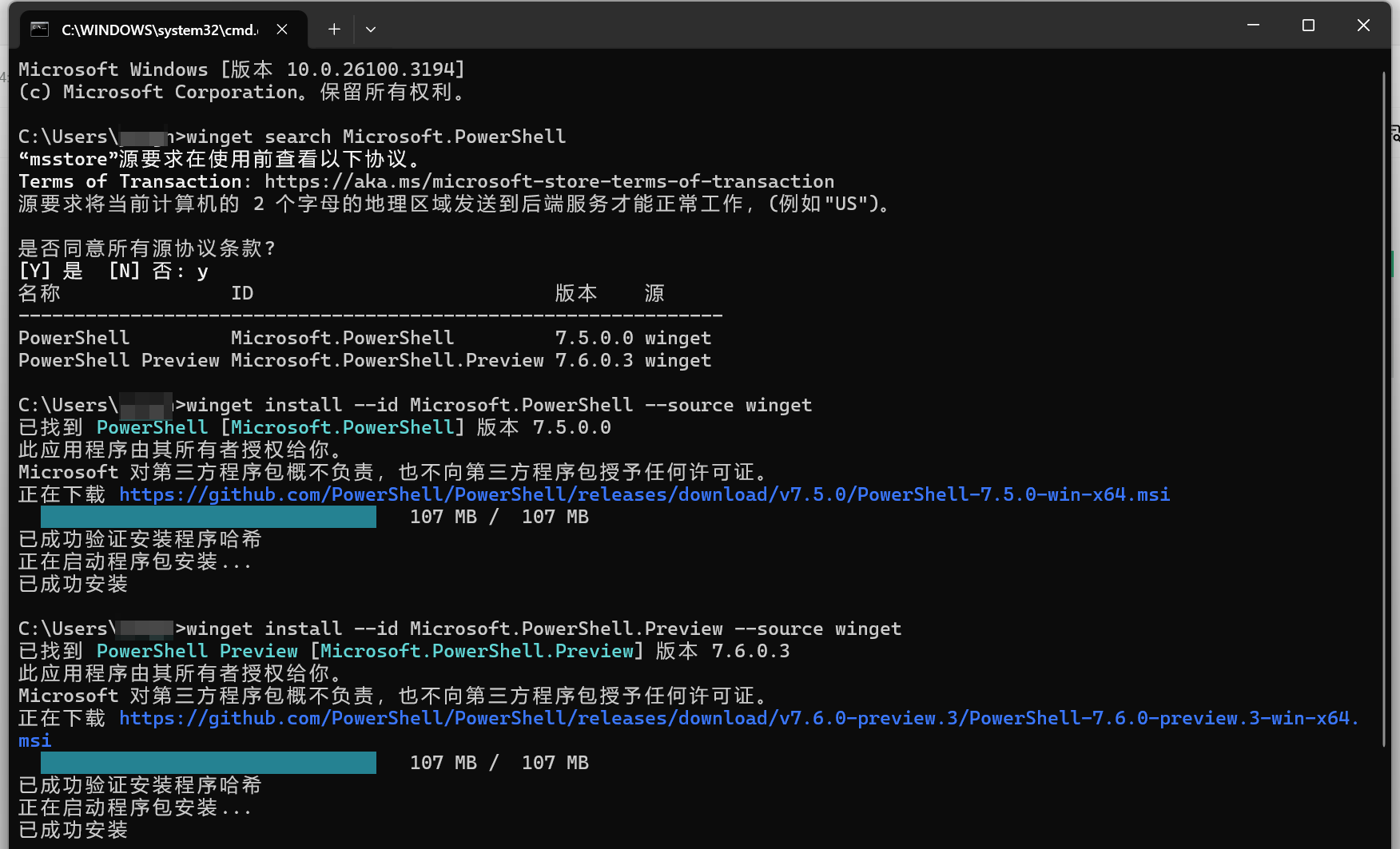The height and width of the screenshot is (849, 1400).
Task: Close the terminal window
Action: pyautogui.click(x=1363, y=26)
